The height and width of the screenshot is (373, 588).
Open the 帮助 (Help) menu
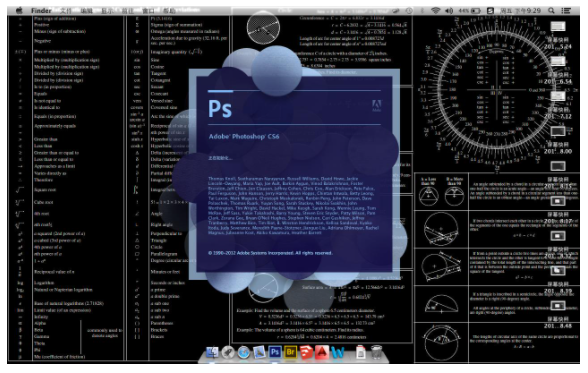tap(169, 10)
